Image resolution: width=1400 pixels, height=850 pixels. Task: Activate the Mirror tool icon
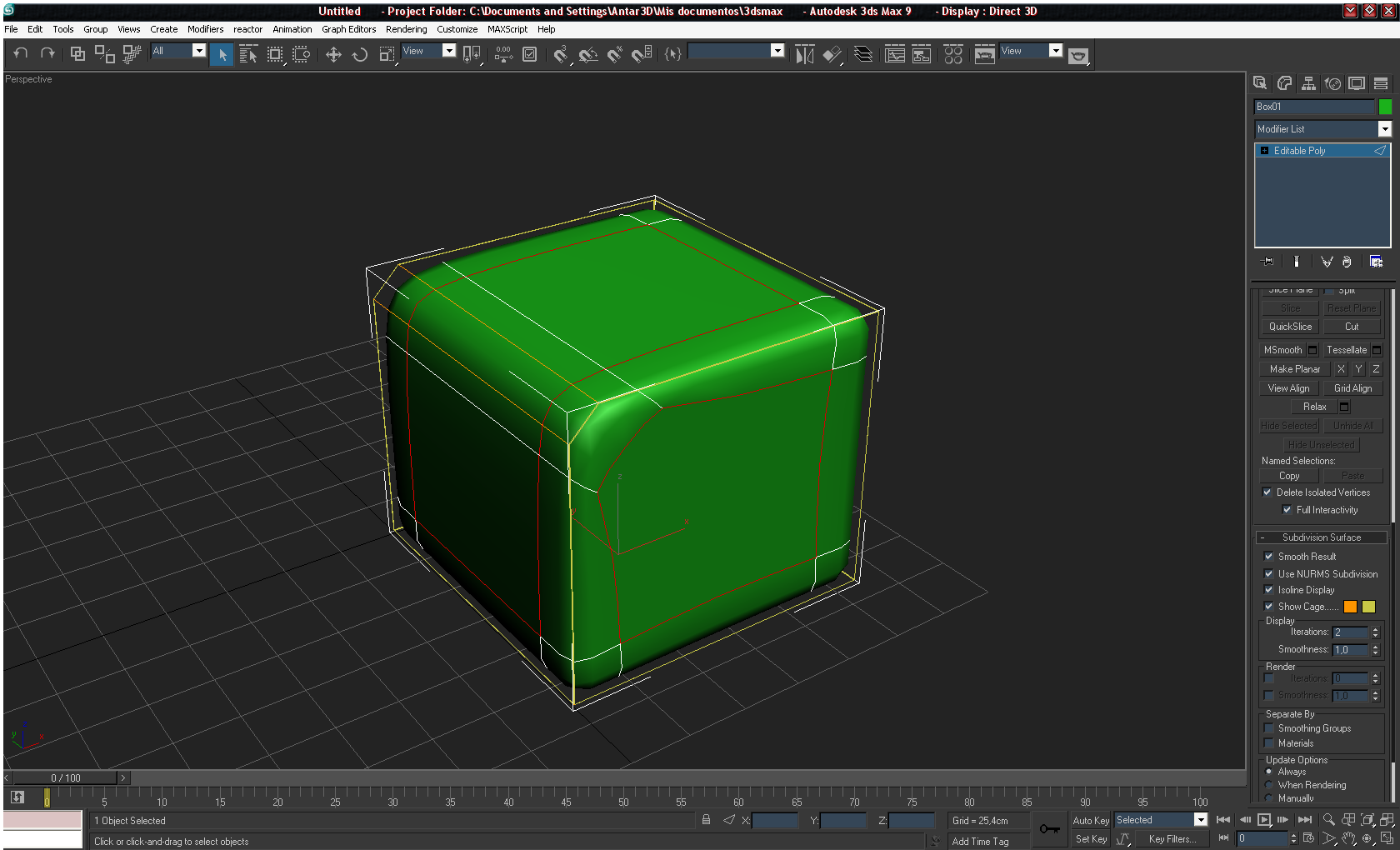coord(804,54)
